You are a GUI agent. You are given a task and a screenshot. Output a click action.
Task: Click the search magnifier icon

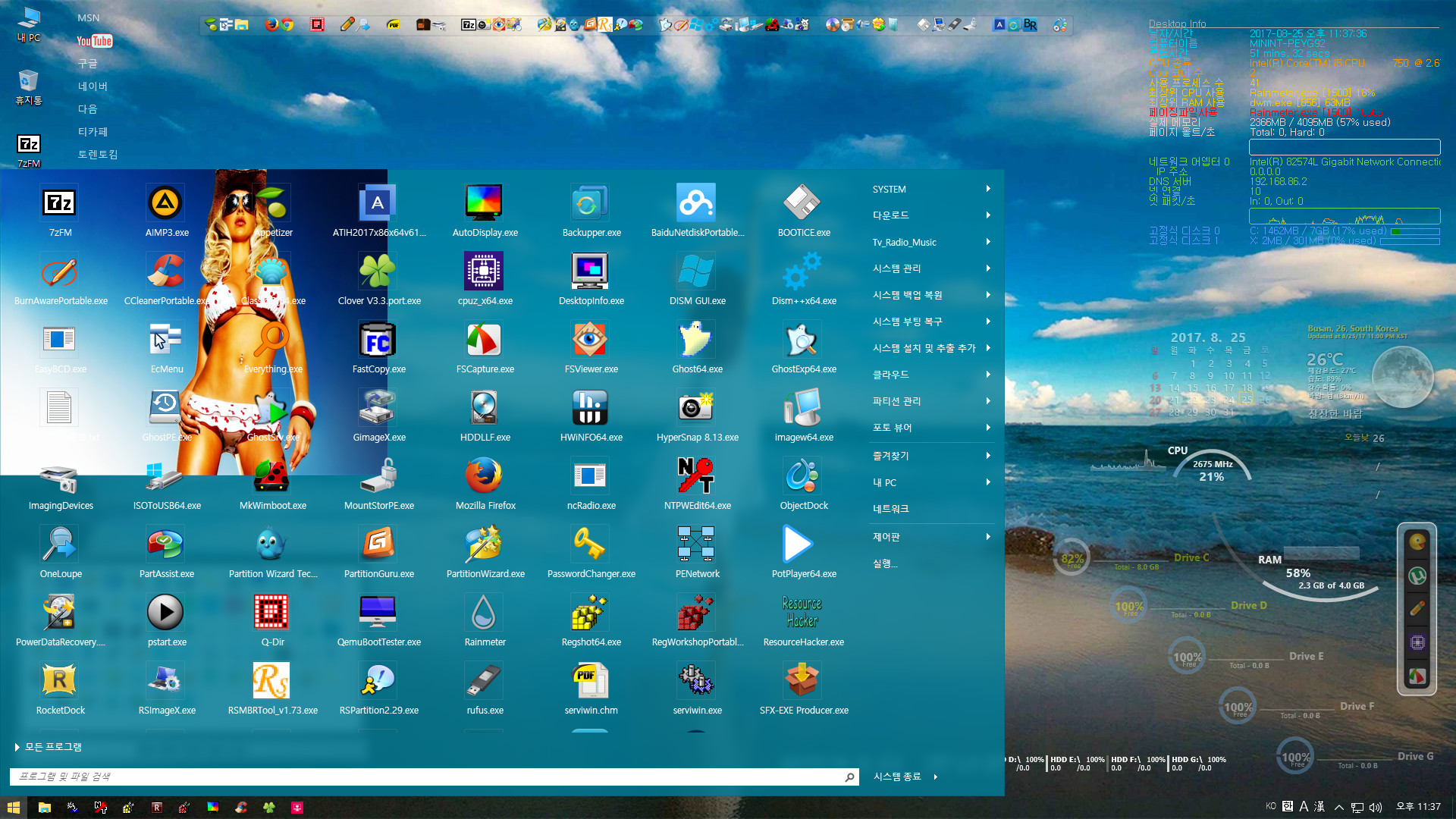click(x=849, y=777)
